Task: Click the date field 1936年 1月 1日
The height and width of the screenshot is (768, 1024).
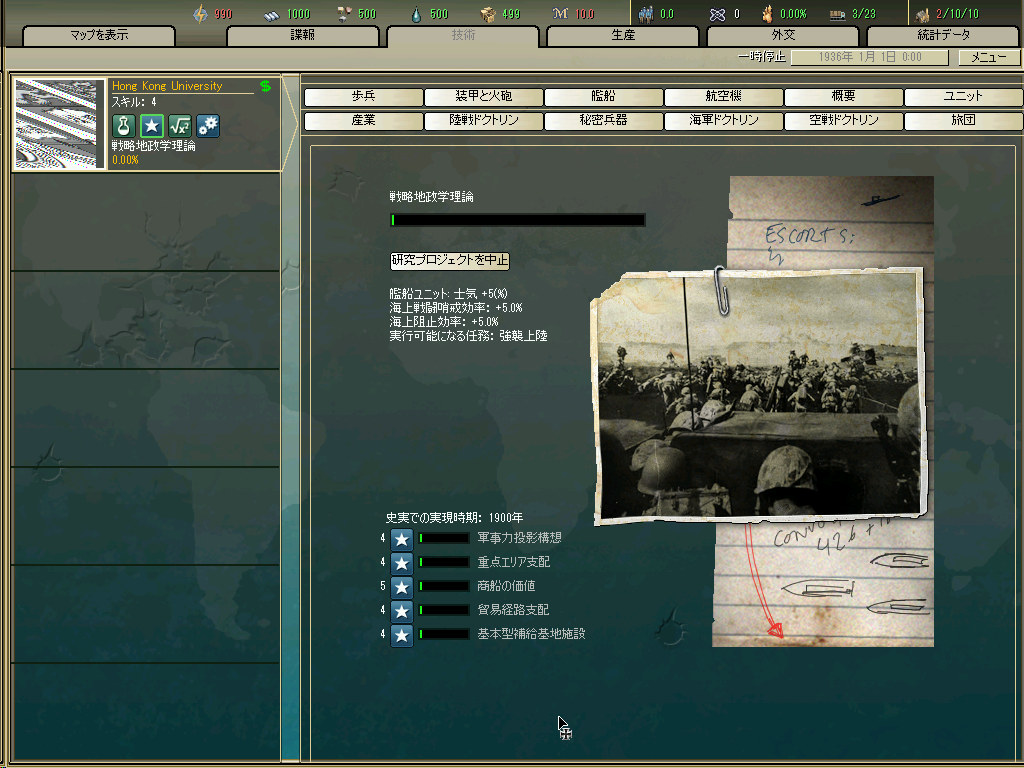Action: [x=869, y=57]
